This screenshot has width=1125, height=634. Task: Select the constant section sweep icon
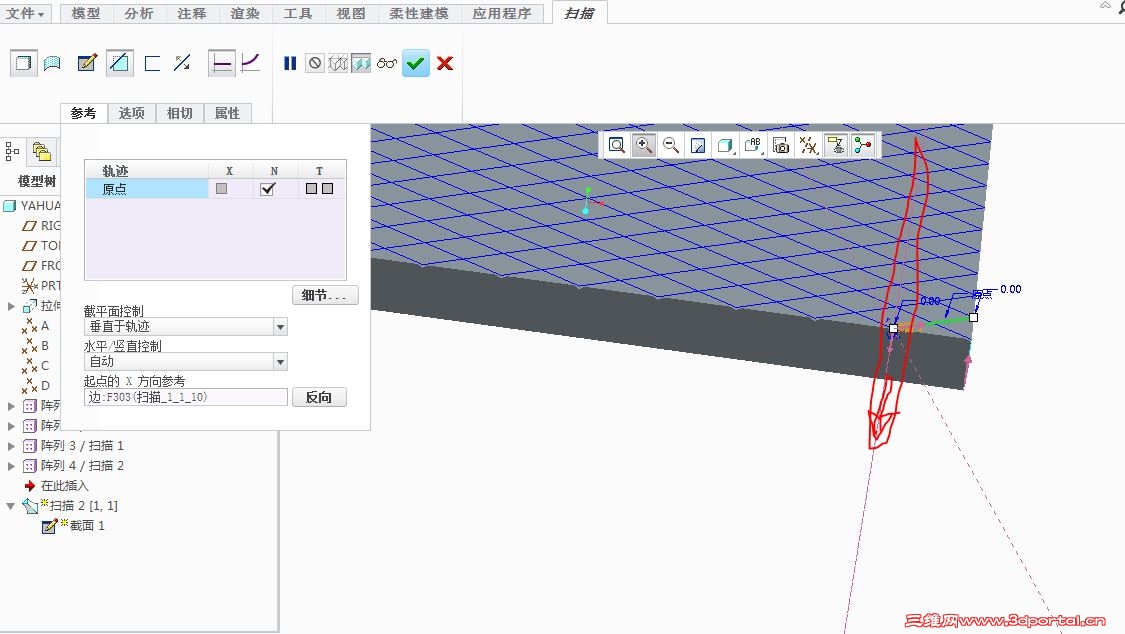pyautogui.click(x=222, y=63)
